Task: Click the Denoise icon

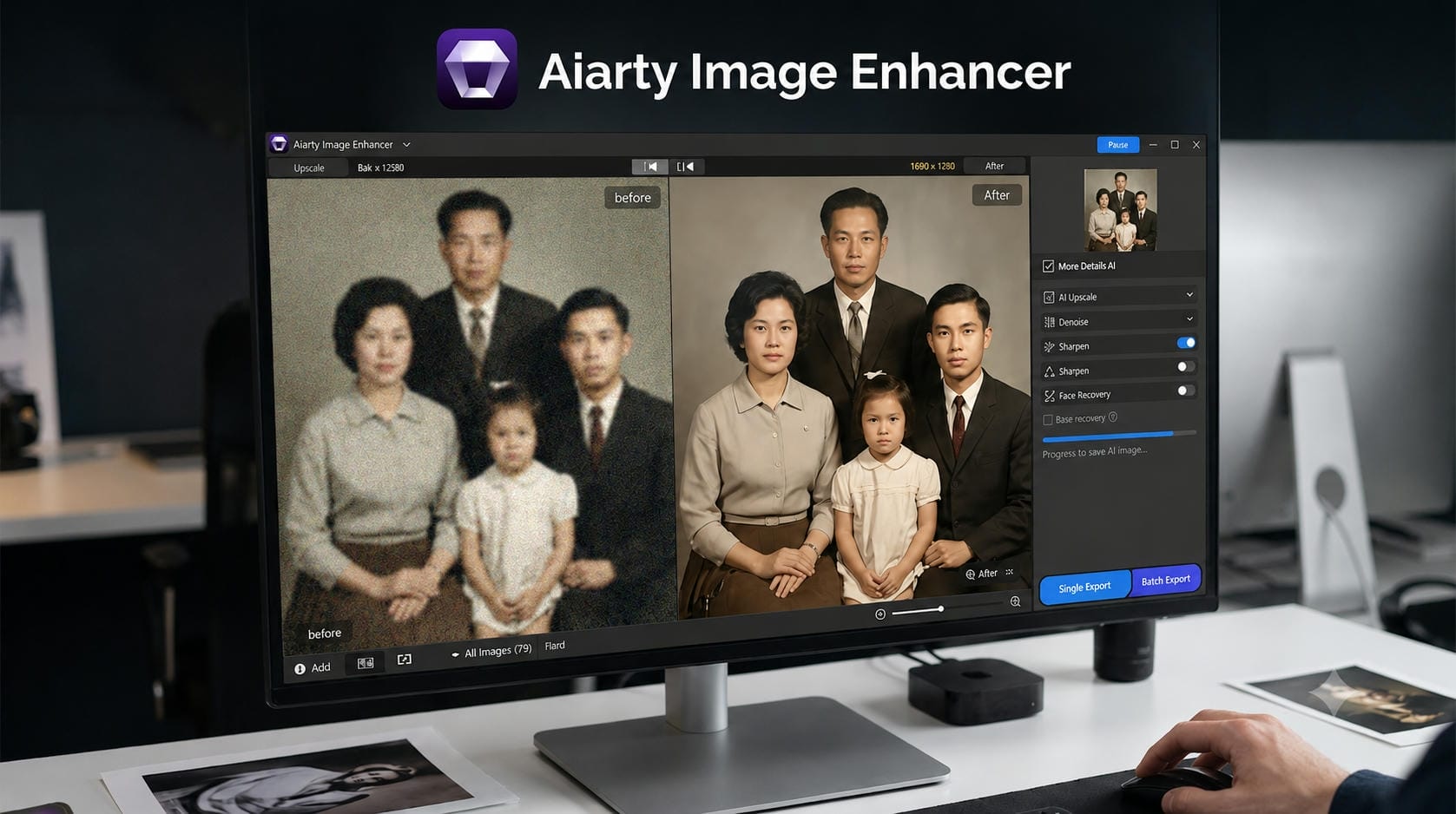Action: 1049,322
